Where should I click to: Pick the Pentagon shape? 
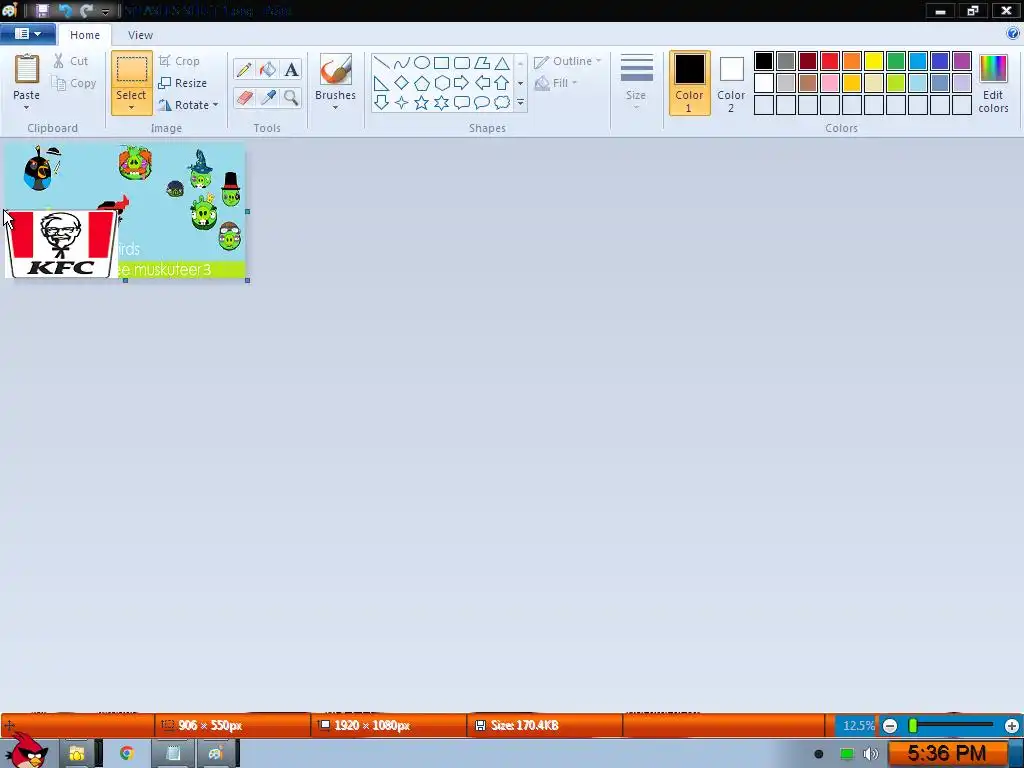422,83
